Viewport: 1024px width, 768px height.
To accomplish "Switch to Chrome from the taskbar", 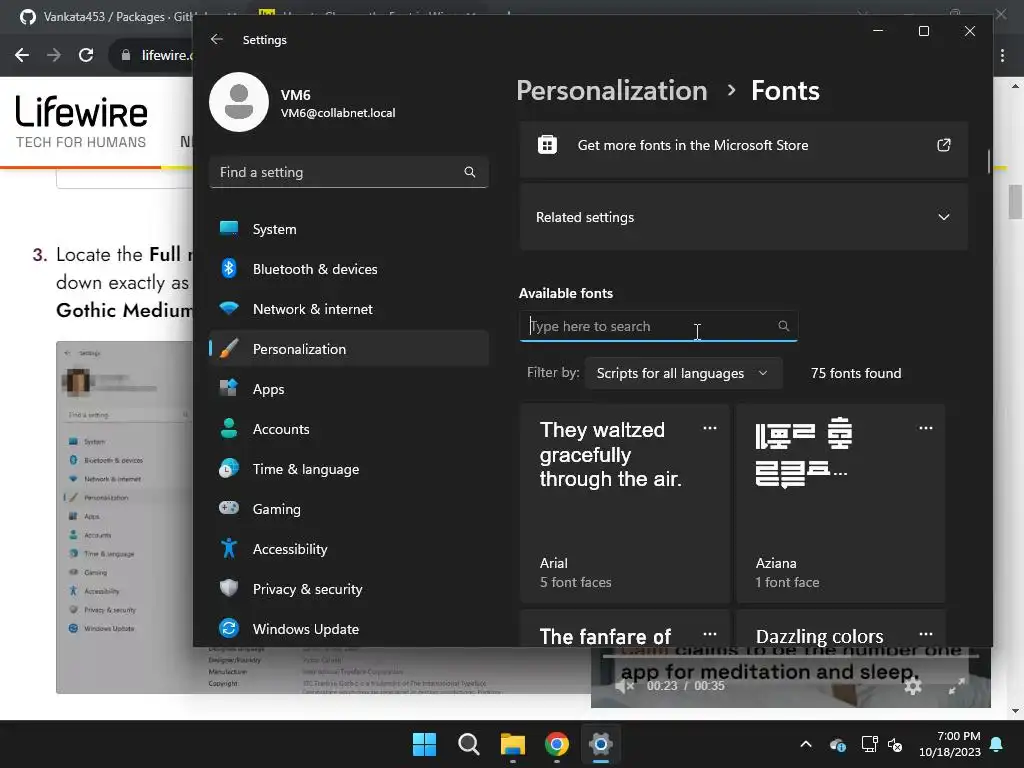I will [556, 744].
